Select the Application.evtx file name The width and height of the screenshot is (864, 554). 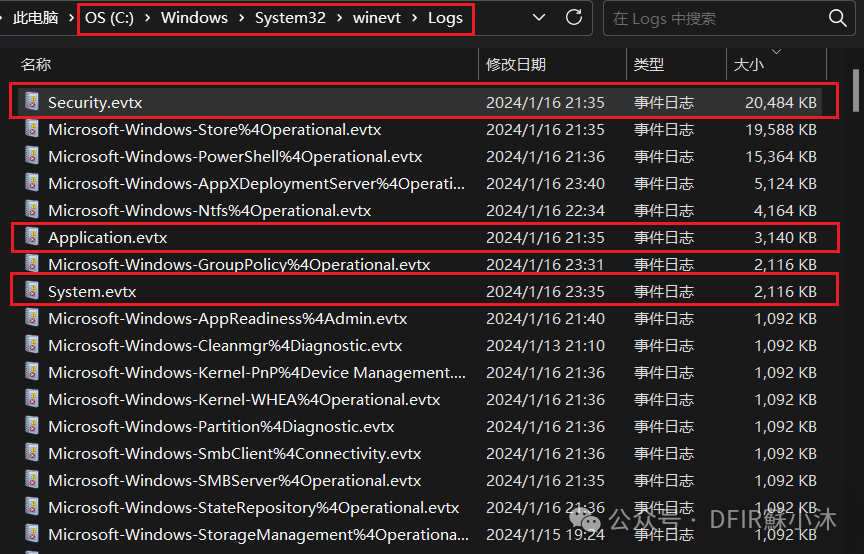tap(107, 238)
